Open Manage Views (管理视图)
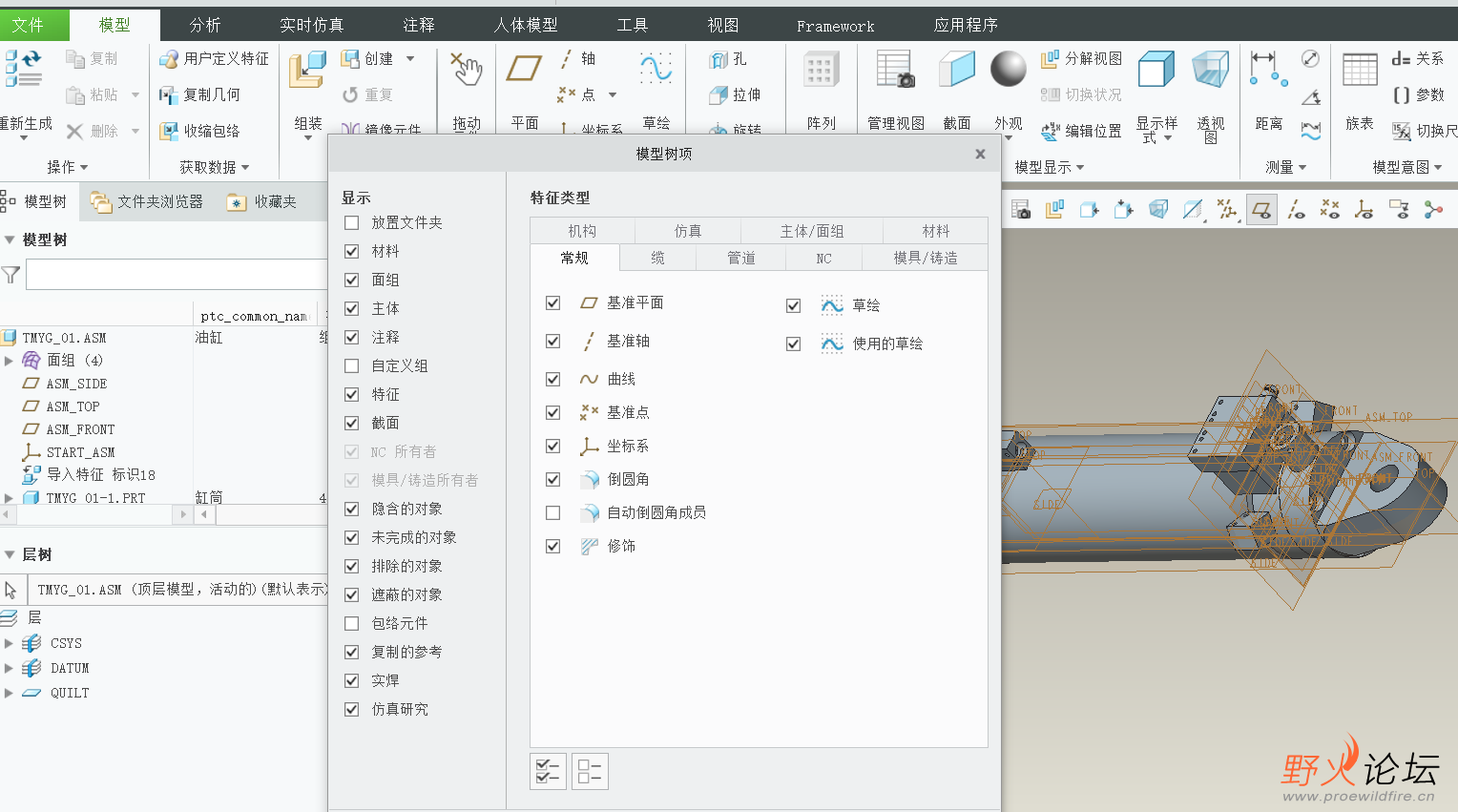Screen dimensions: 1458x812 pyautogui.click(x=895, y=71)
